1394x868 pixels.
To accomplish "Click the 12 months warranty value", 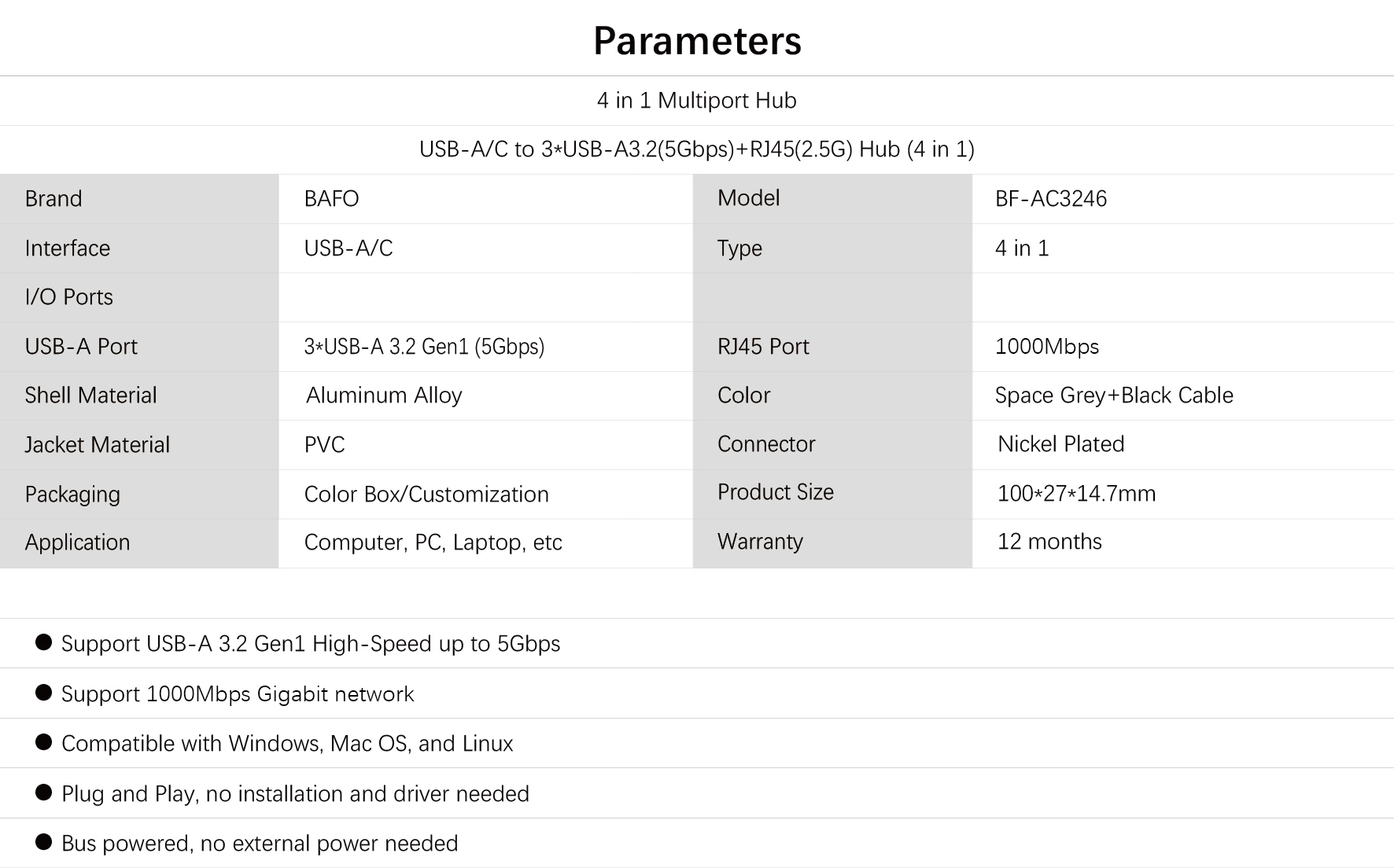I will [1049, 542].
